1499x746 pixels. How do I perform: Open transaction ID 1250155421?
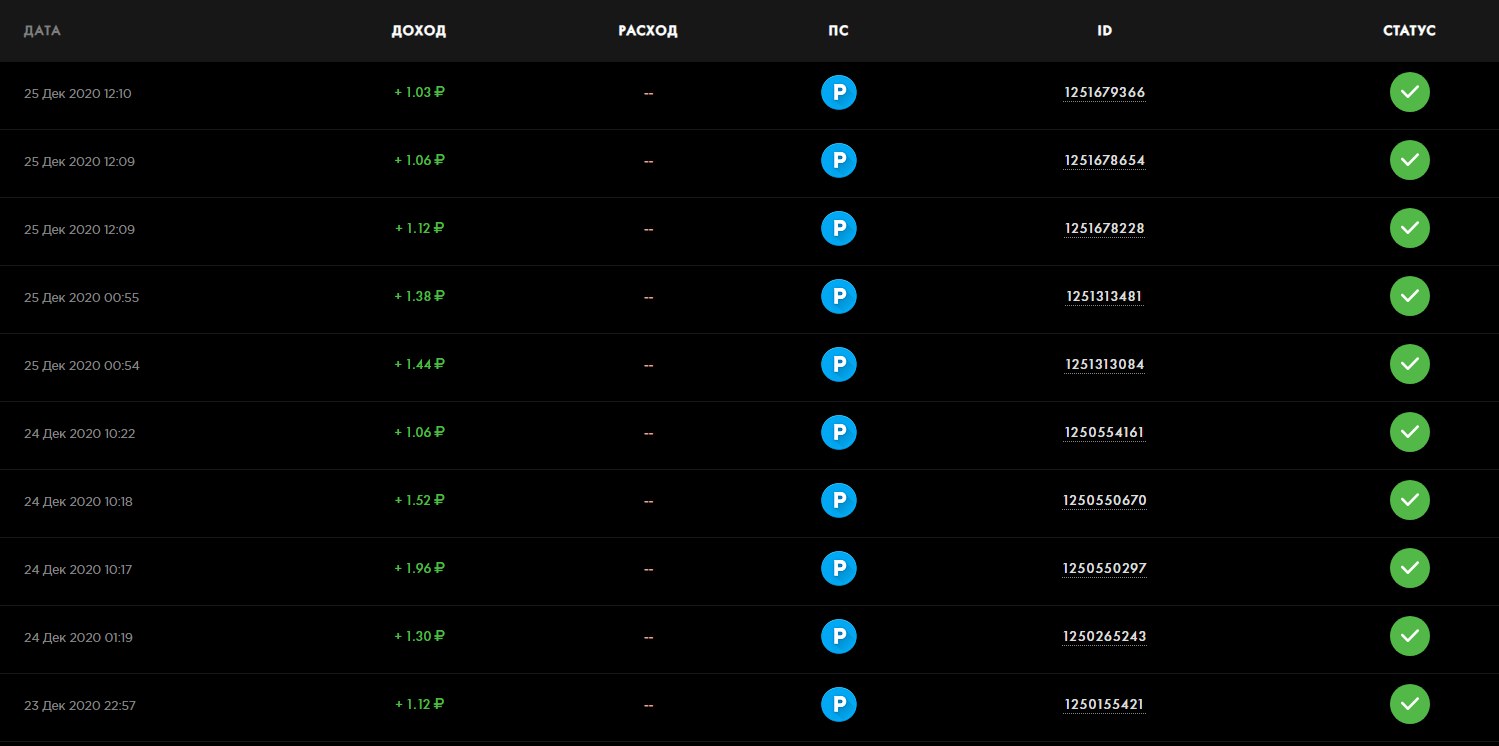(x=1105, y=705)
